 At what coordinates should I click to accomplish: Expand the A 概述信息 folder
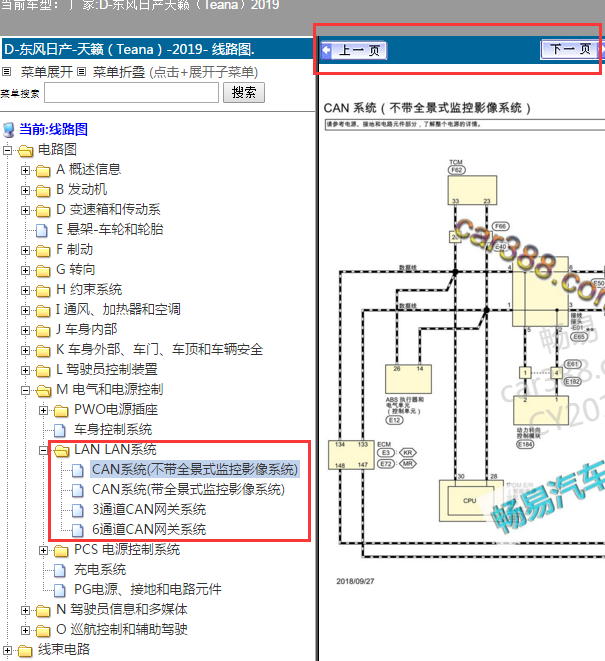coord(25,170)
